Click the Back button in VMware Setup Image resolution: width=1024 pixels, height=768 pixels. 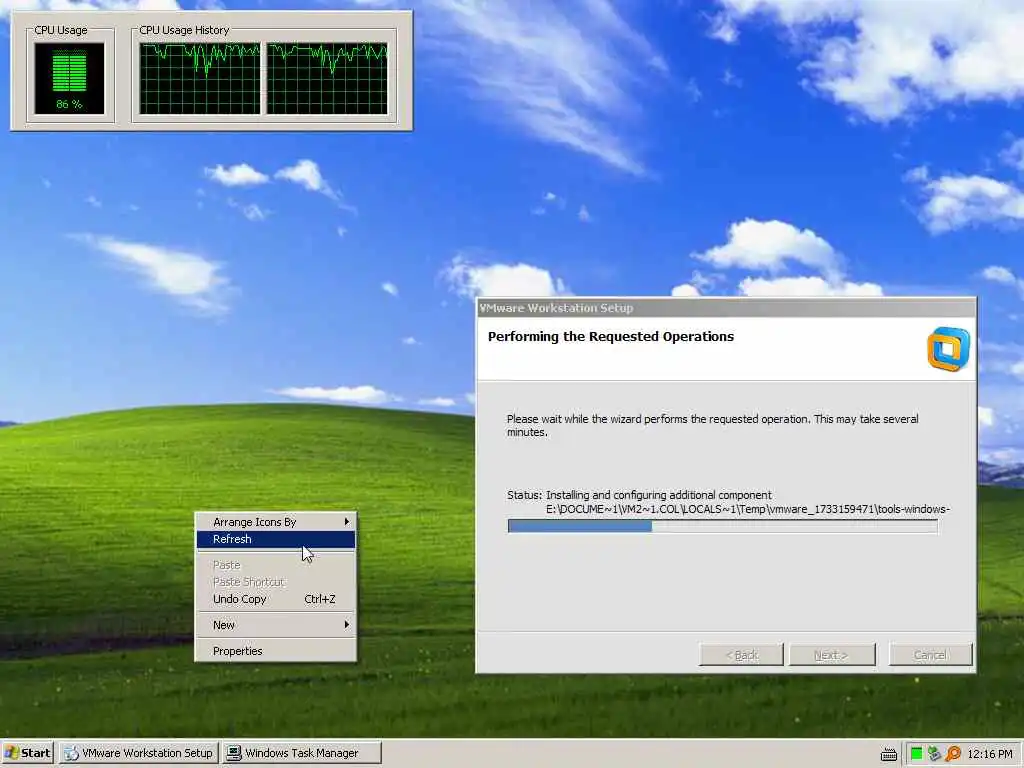(x=741, y=655)
